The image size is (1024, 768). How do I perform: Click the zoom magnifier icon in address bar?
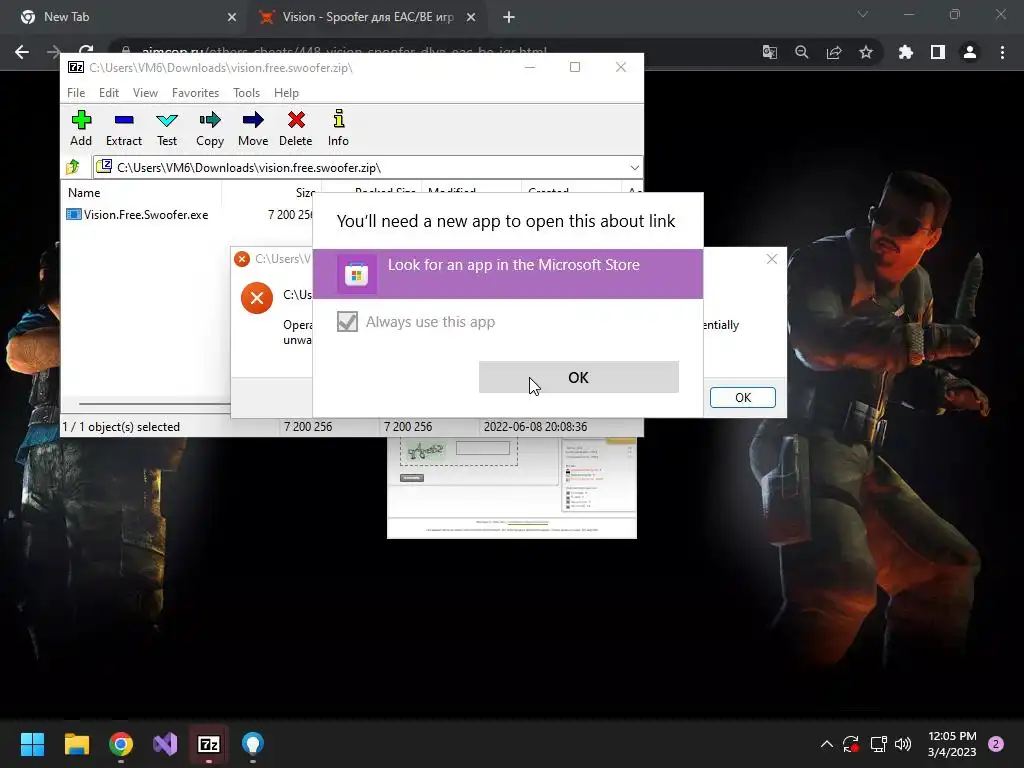coord(802,52)
